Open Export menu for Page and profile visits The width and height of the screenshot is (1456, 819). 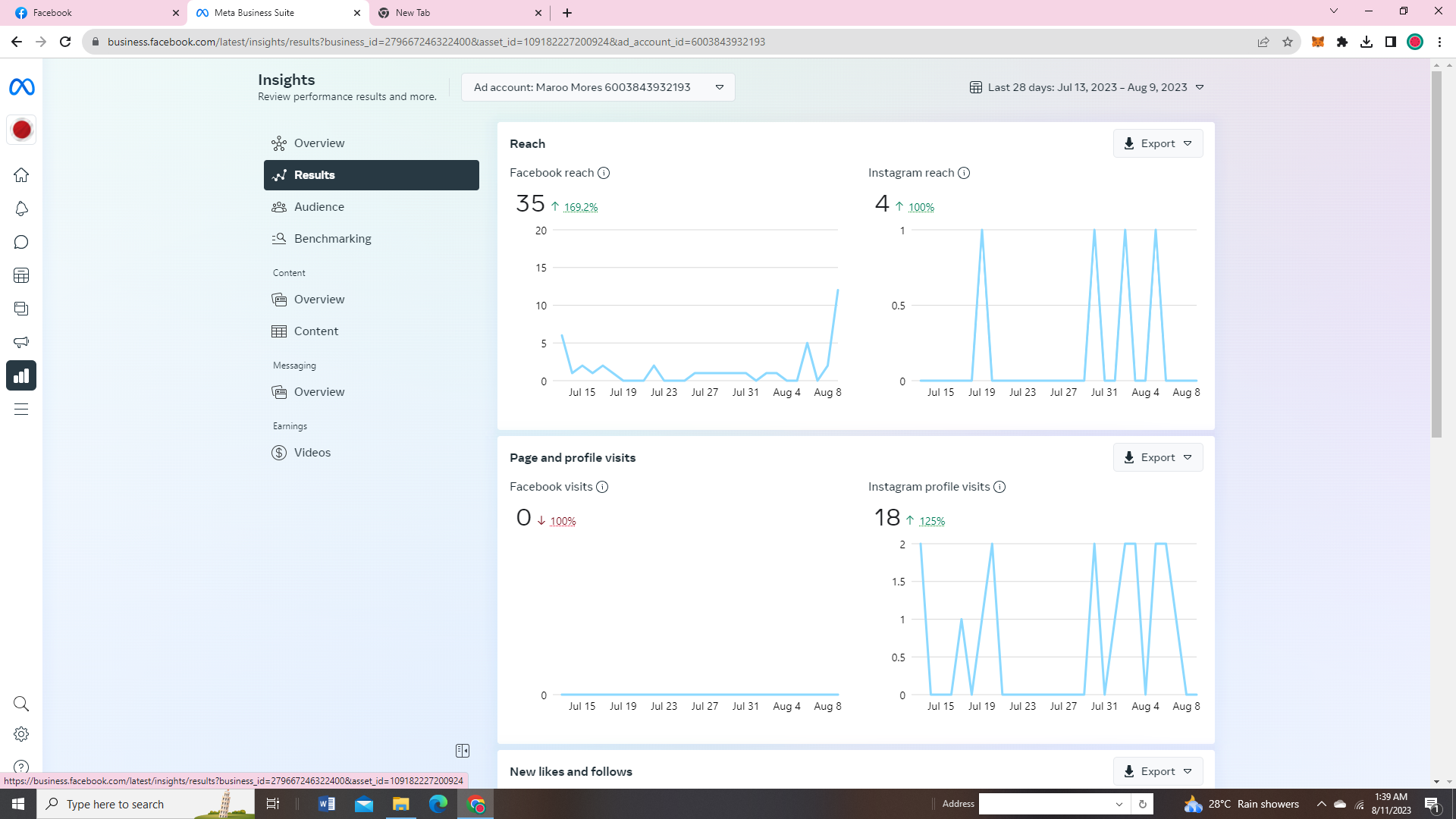coord(1158,457)
